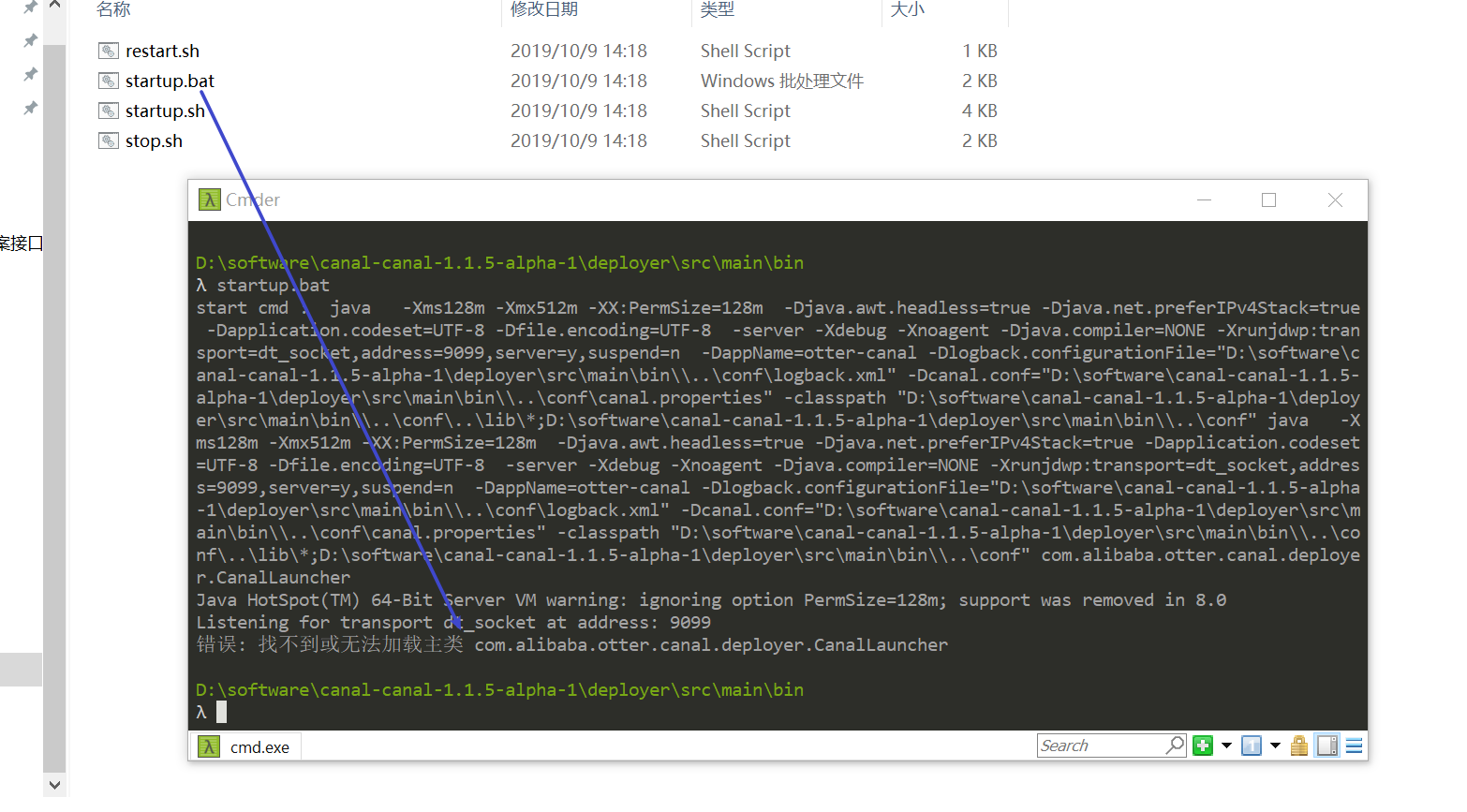Screen dimensions: 1467x812
Task: Maximize the Cmder window
Action: (x=1268, y=199)
